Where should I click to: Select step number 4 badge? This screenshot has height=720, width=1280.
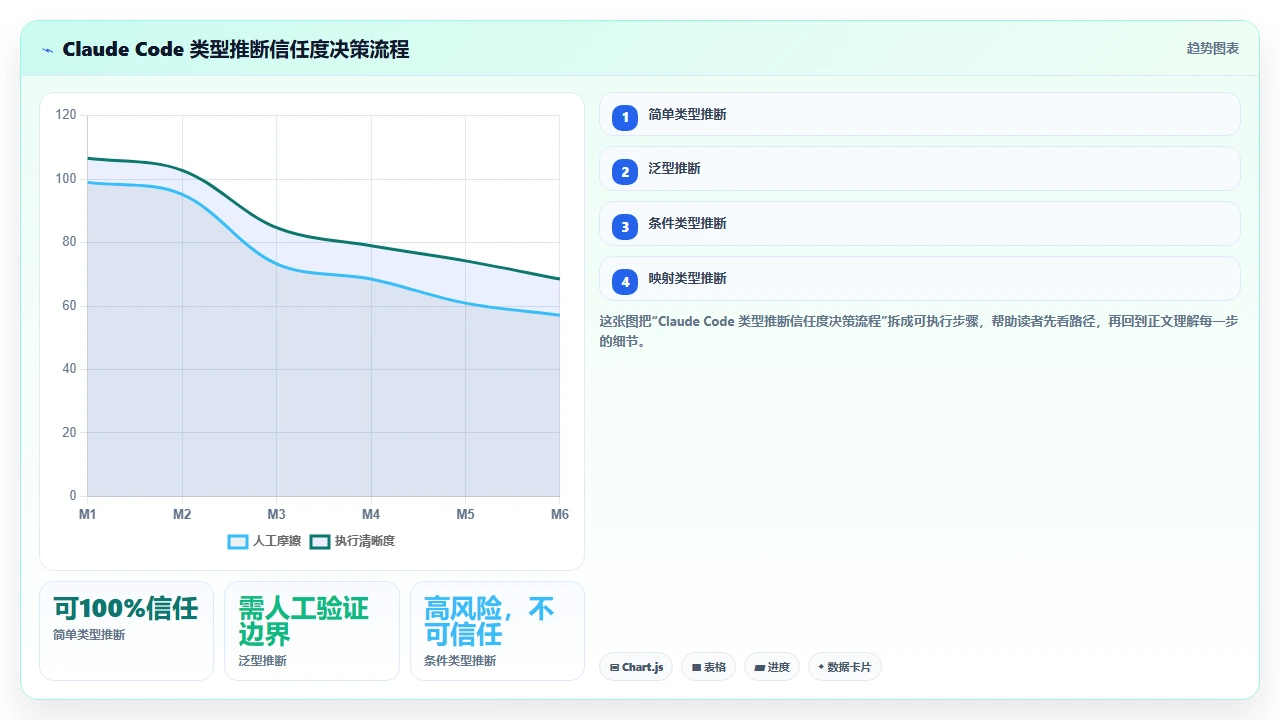pyautogui.click(x=625, y=282)
